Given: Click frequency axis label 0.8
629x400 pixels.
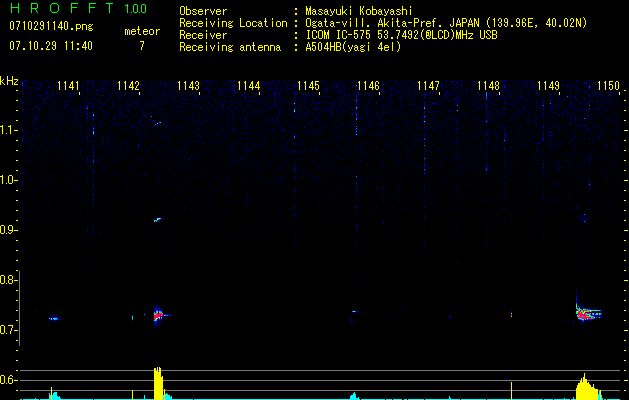Looking at the screenshot, I should (x=9, y=280).
